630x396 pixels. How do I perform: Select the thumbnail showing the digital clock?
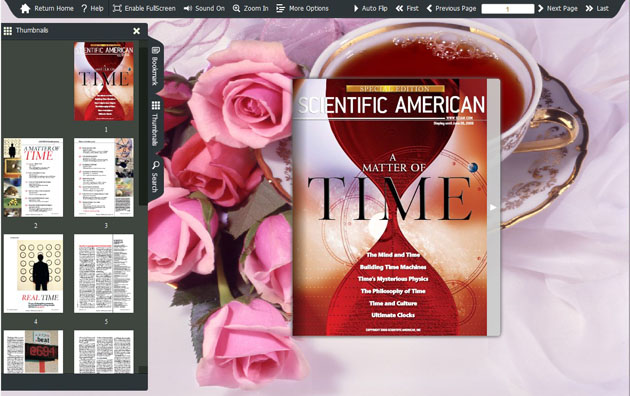point(33,352)
